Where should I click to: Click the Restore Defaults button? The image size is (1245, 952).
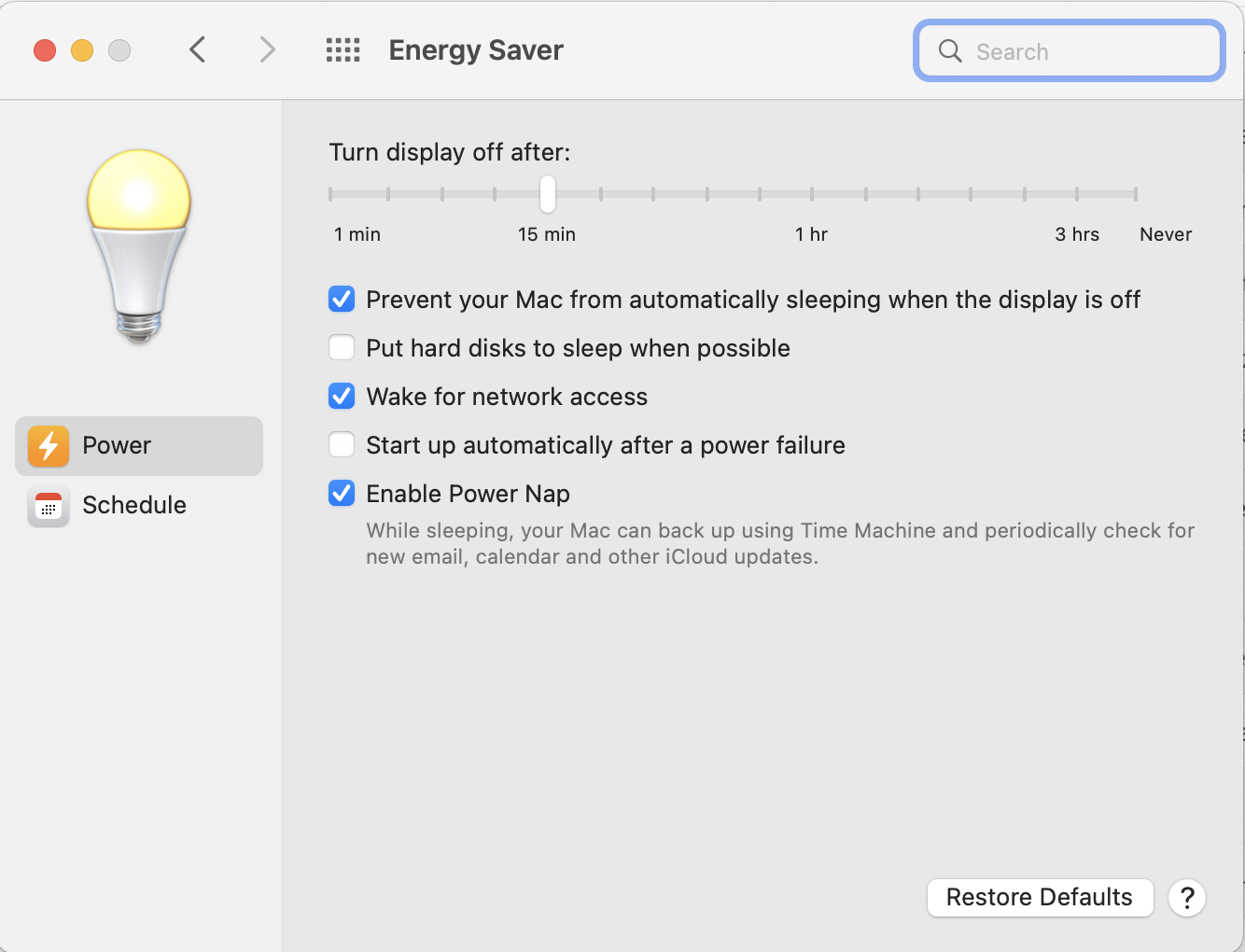click(x=1040, y=898)
